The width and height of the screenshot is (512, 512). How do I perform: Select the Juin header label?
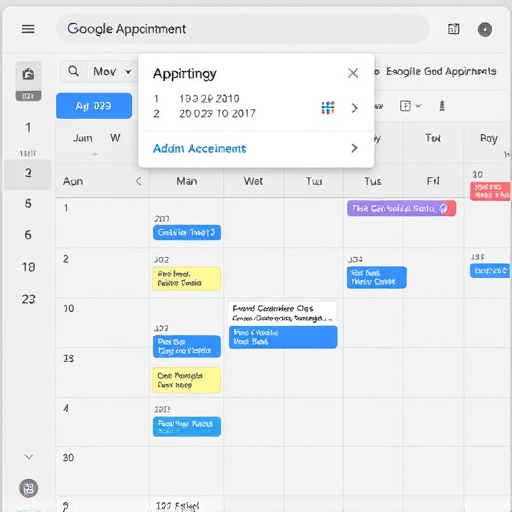point(83,138)
